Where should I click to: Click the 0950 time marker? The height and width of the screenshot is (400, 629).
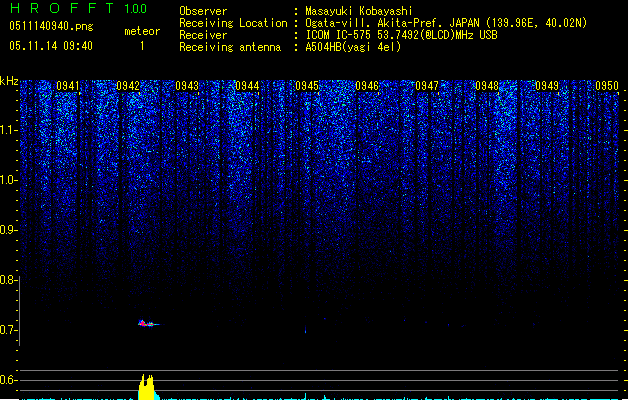(607, 86)
